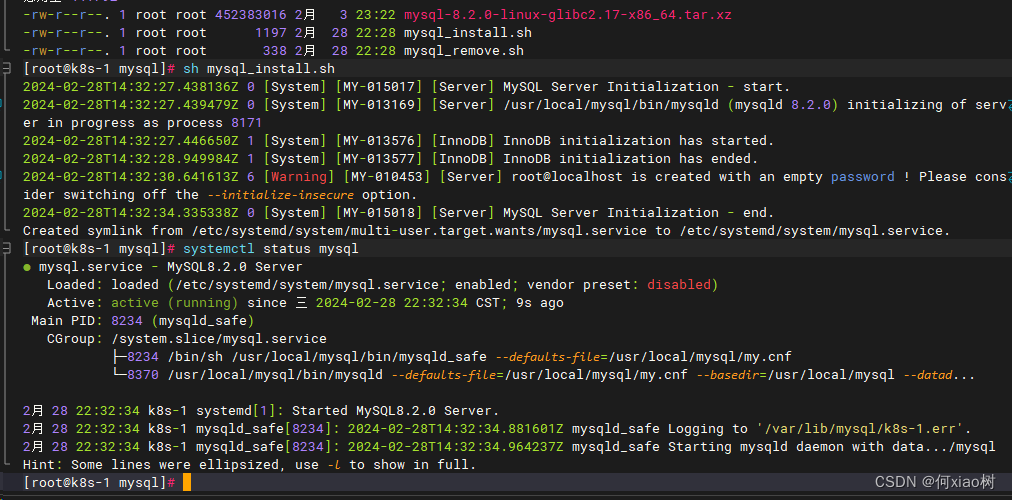
Task: Click the mysql_remove.sh file name
Action: [x=463, y=50]
